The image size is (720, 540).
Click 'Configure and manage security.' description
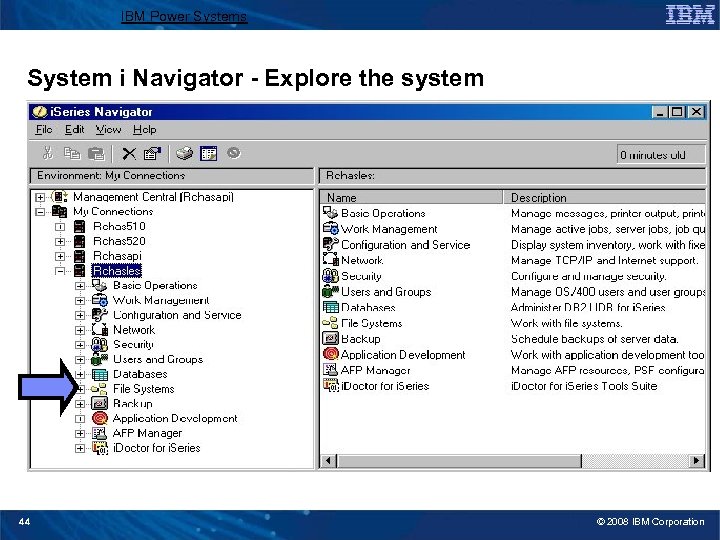589,276
